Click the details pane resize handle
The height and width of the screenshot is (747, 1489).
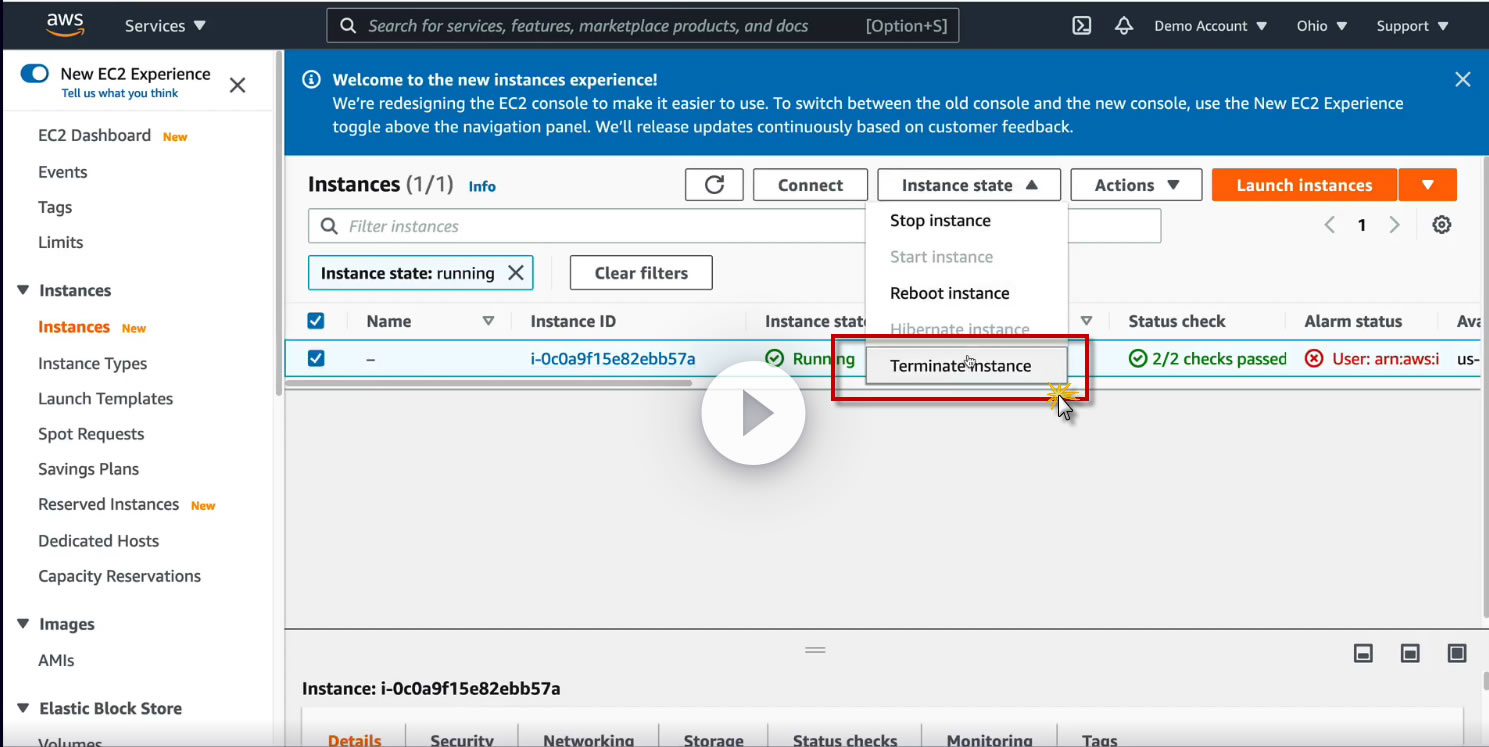tap(815, 650)
